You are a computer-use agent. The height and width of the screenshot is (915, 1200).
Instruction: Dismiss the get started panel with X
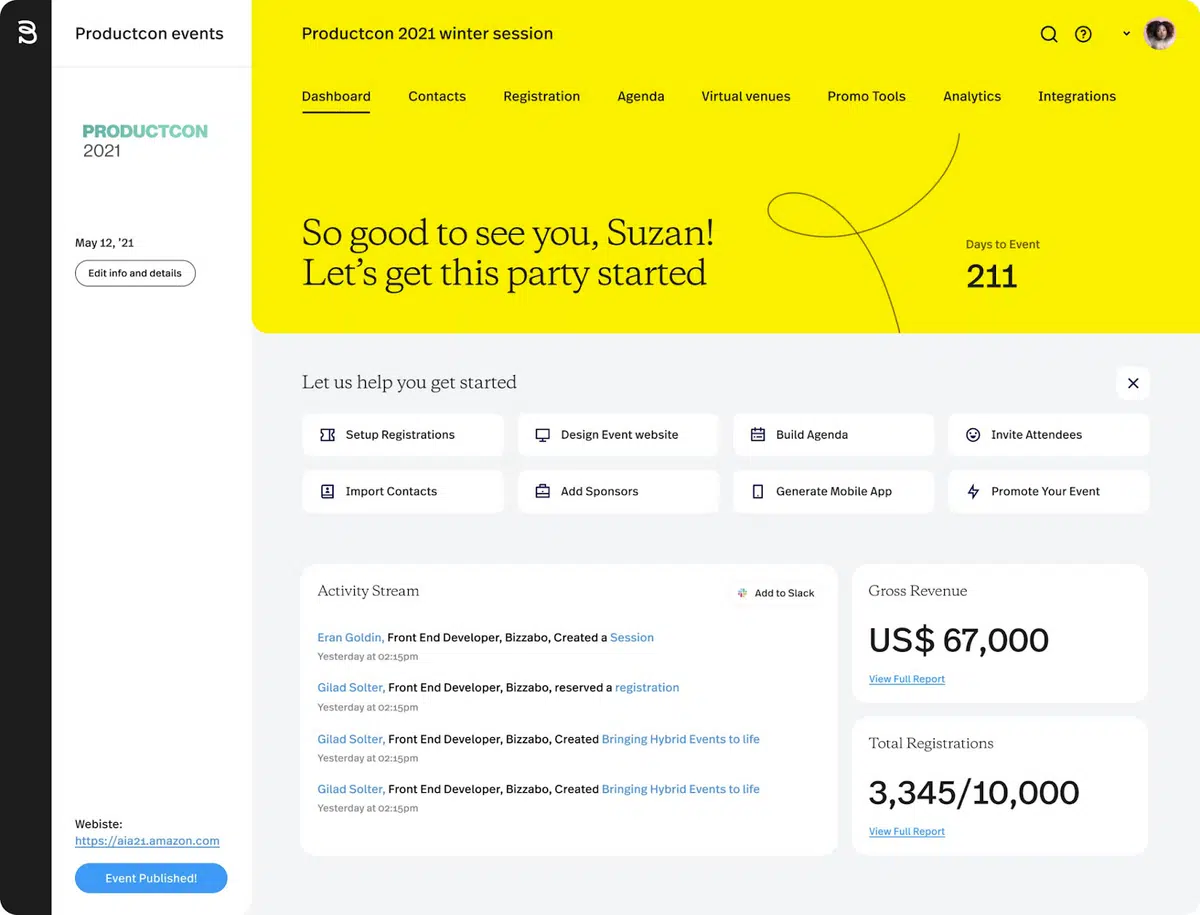1133,383
